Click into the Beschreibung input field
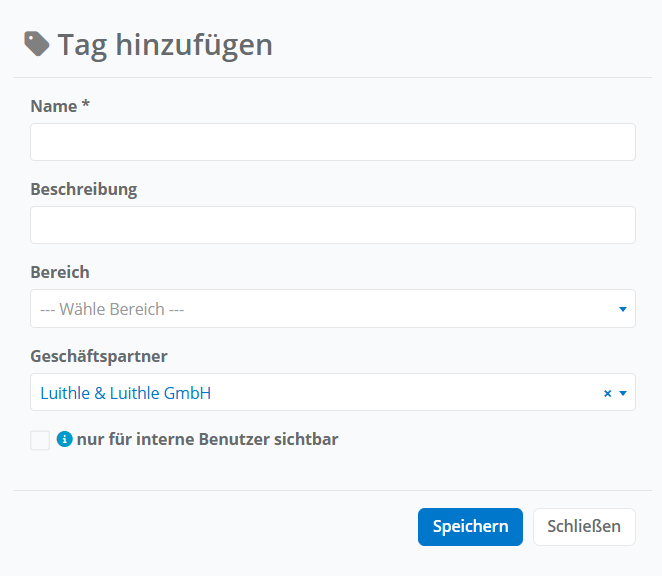 333,225
